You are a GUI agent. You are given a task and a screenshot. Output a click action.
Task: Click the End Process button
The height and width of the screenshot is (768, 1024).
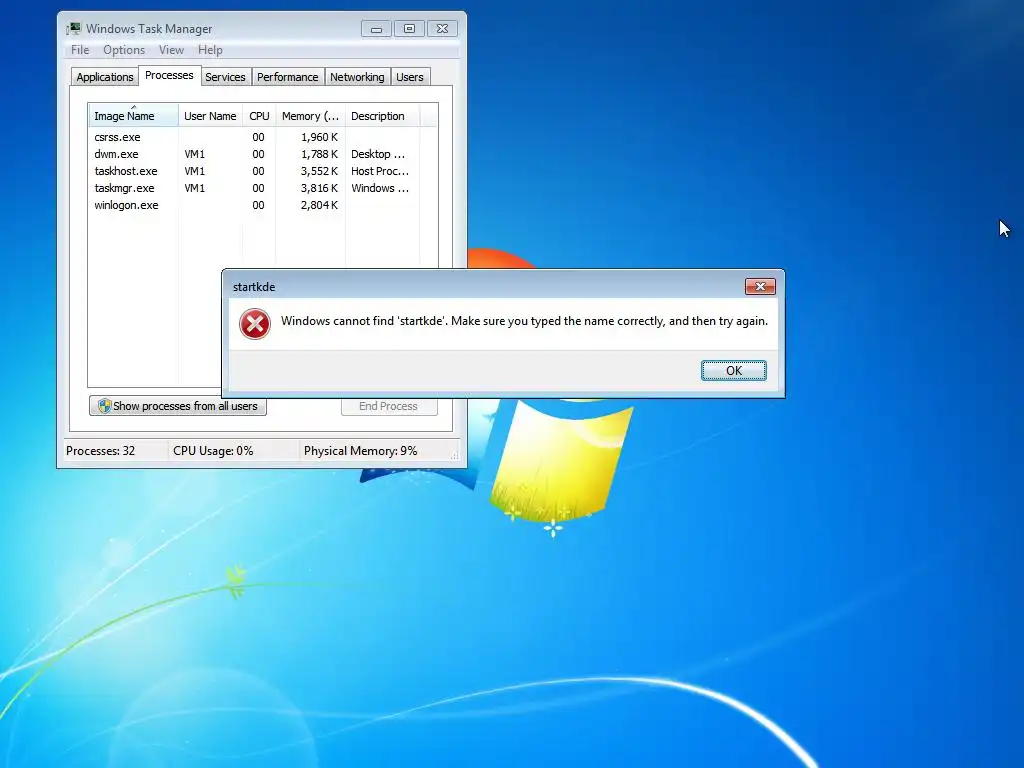[389, 406]
